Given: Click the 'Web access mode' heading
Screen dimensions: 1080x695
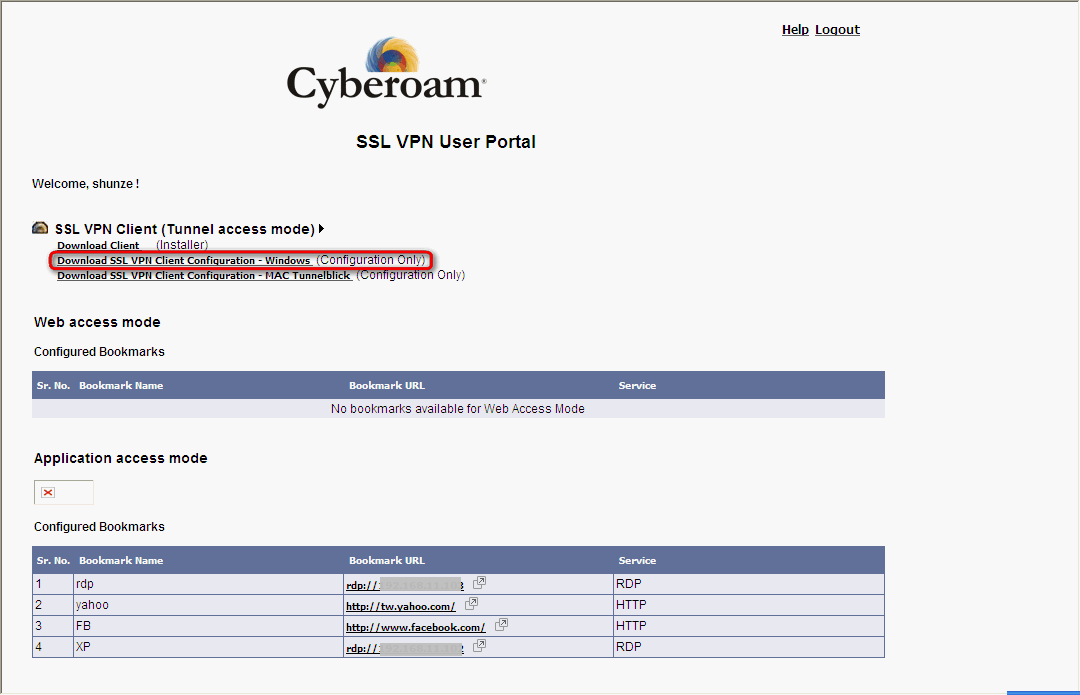Looking at the screenshot, I should click(97, 322).
